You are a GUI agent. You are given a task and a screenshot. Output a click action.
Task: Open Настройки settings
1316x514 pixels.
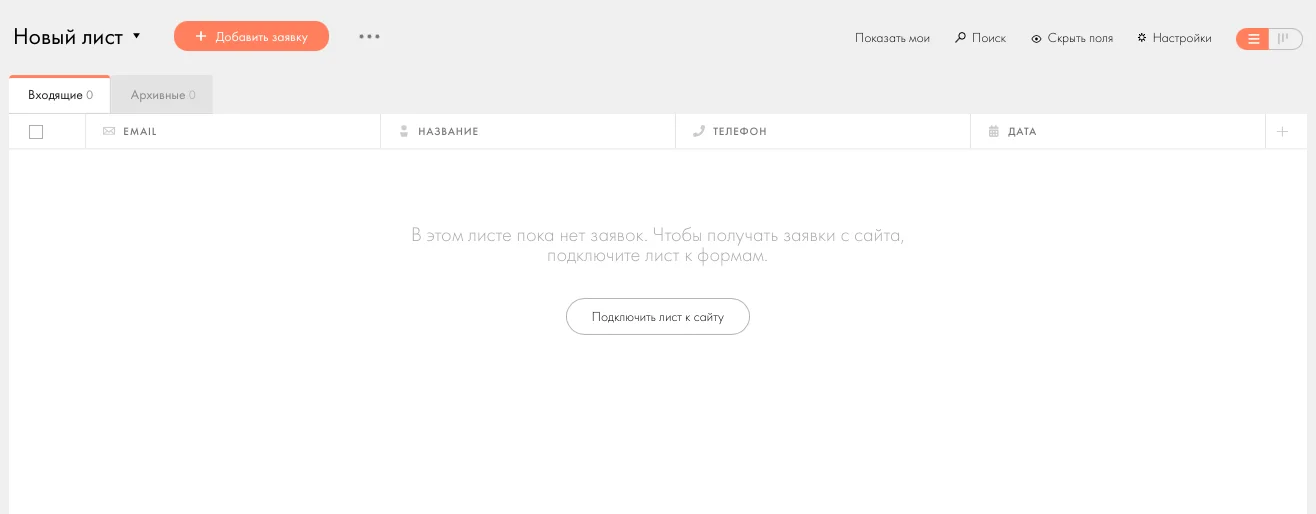click(x=1174, y=38)
